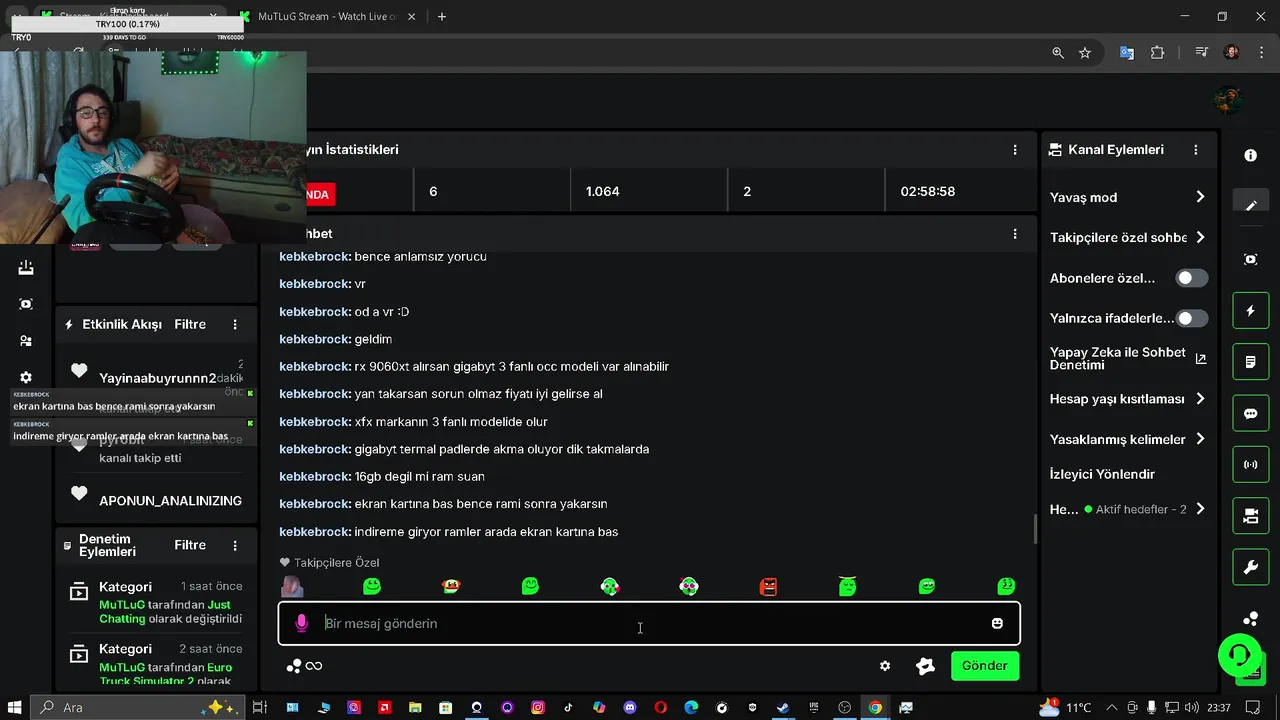Toggle the wrench moderation widget icon
1280x720 pixels.
(1250, 568)
